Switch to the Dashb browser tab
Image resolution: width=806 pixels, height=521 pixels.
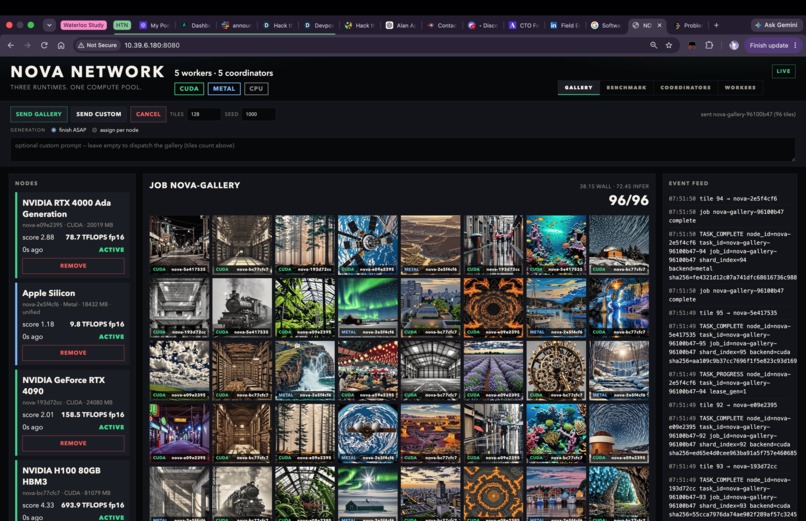pos(195,25)
